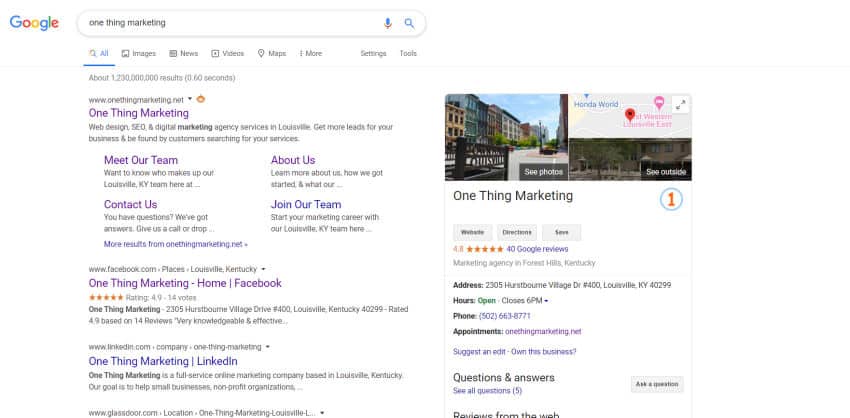Switch to the News tab
The image size is (850, 418).
(184, 54)
